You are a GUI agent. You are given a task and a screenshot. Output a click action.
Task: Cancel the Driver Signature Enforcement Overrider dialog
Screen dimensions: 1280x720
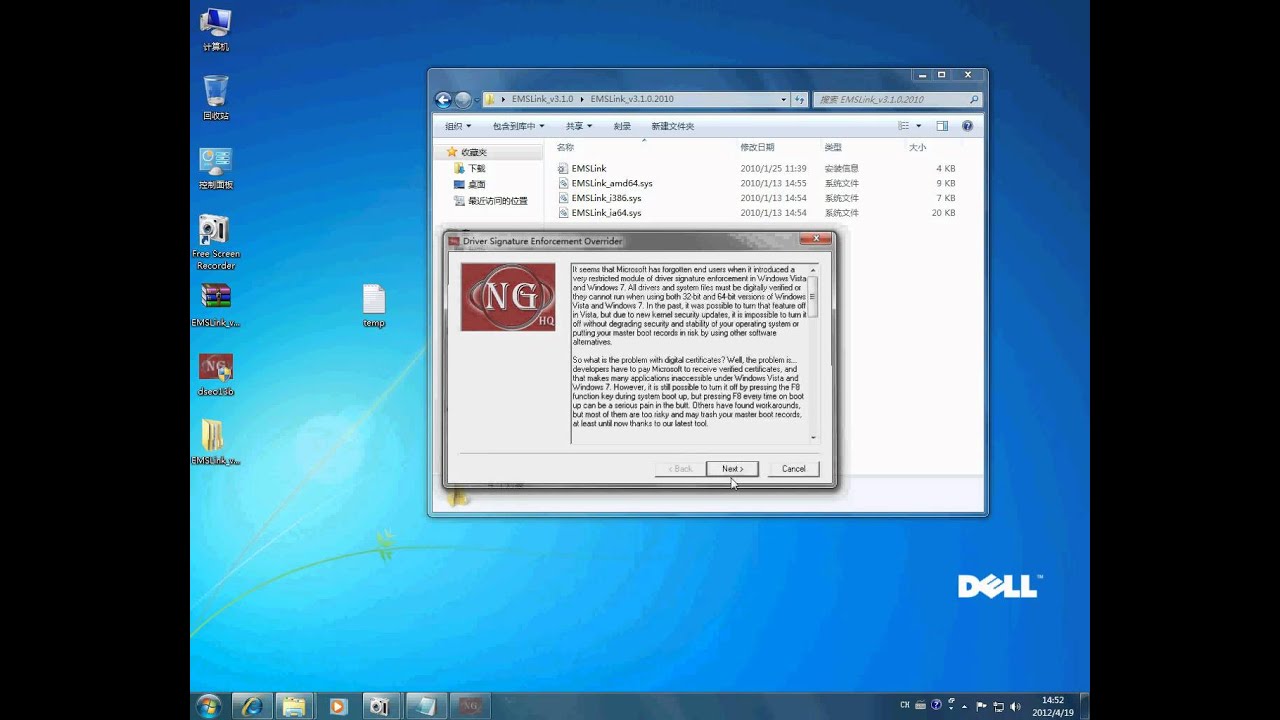[x=793, y=468]
